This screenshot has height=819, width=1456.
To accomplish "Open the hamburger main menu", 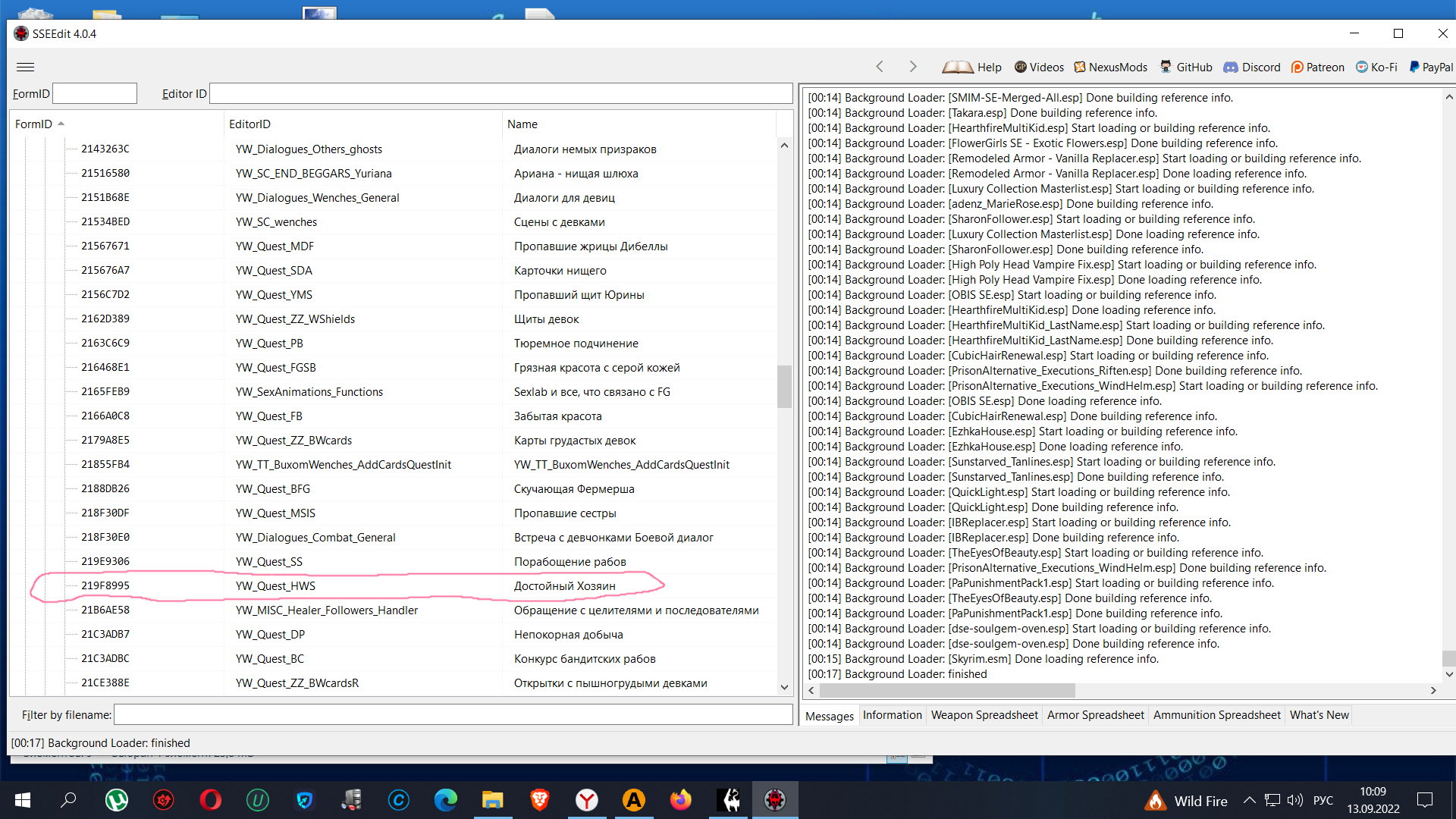I will click(x=25, y=67).
